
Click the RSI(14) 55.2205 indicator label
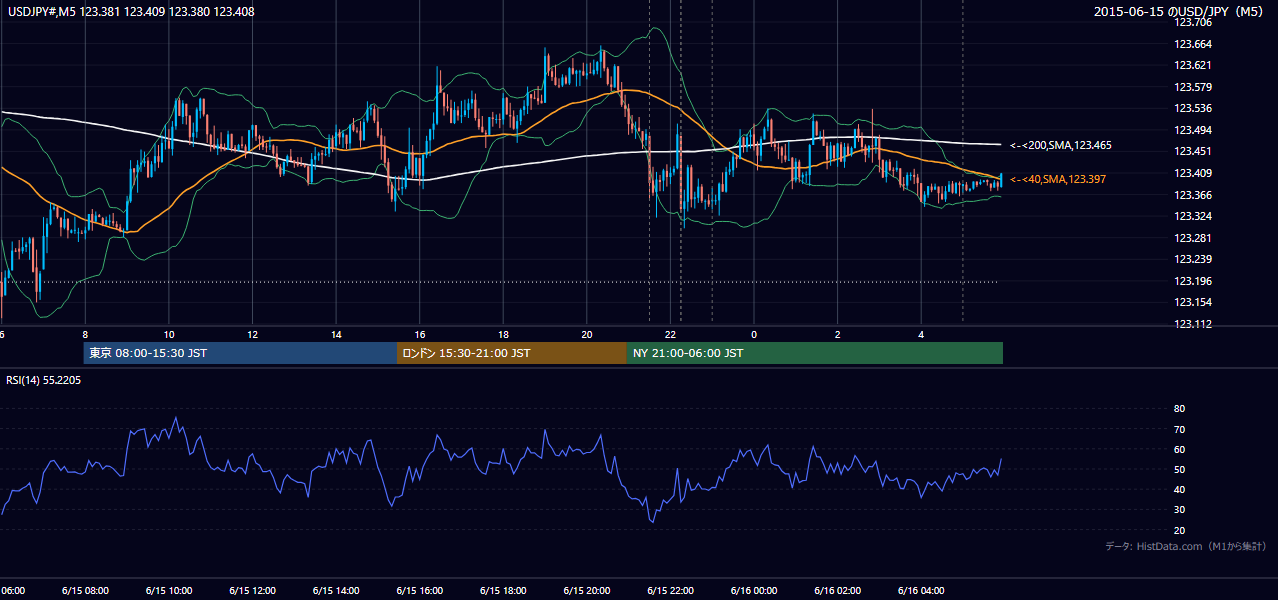point(44,380)
